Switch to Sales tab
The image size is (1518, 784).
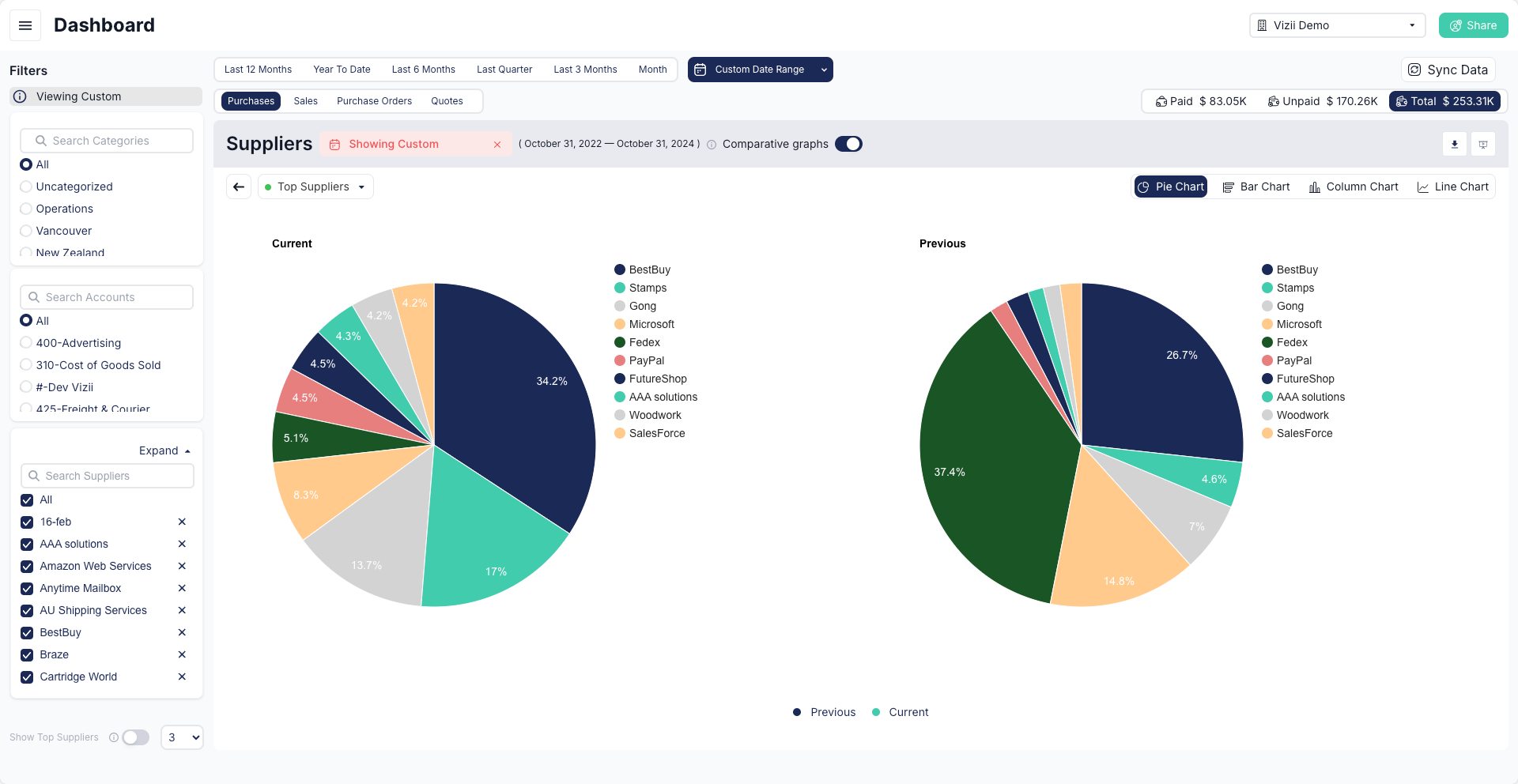[305, 101]
